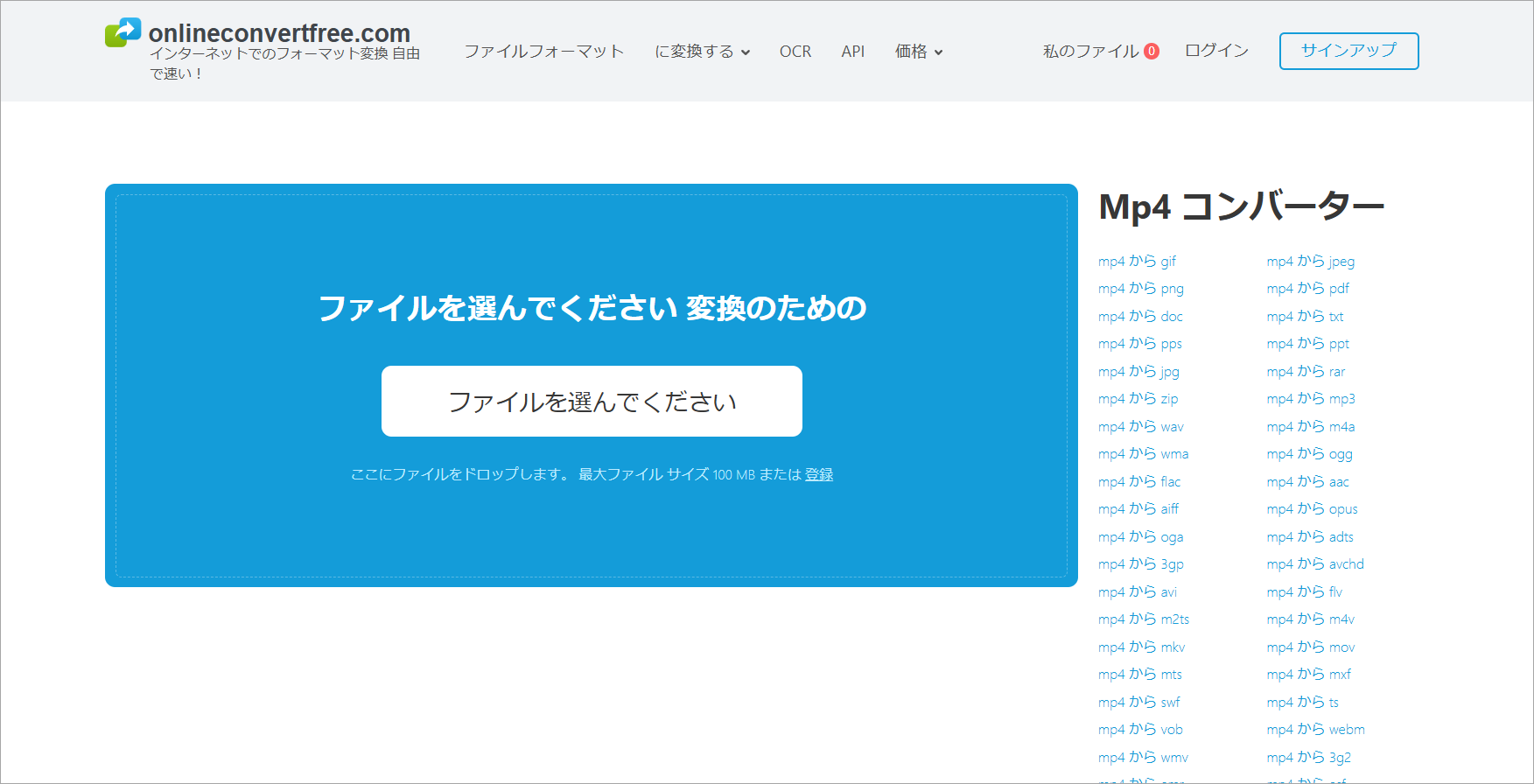The width and height of the screenshot is (1534, 784).
Task: Open the ファイルフォーマット menu item
Action: pyautogui.click(x=543, y=52)
